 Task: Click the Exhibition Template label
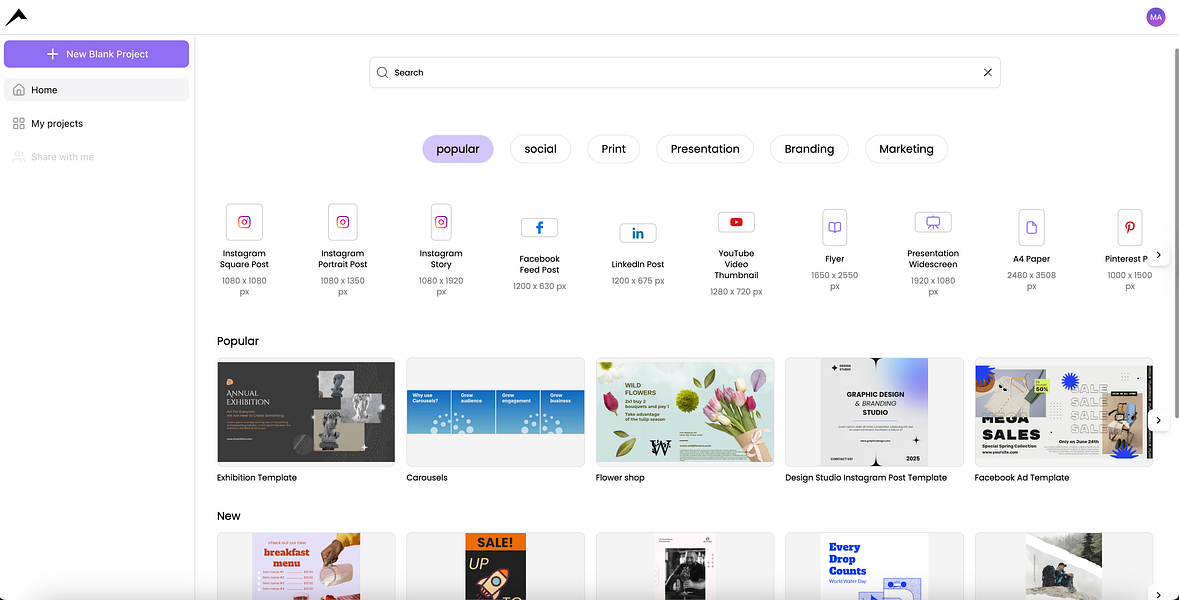[257, 477]
